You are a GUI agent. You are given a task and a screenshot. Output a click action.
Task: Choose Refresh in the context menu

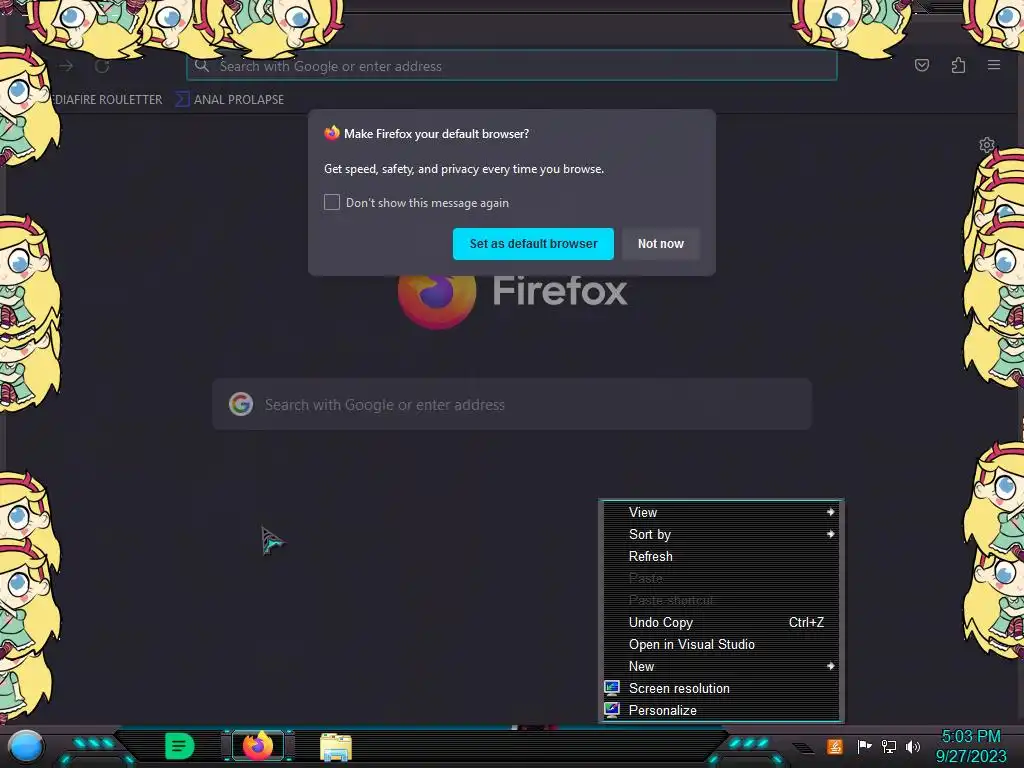point(721,556)
